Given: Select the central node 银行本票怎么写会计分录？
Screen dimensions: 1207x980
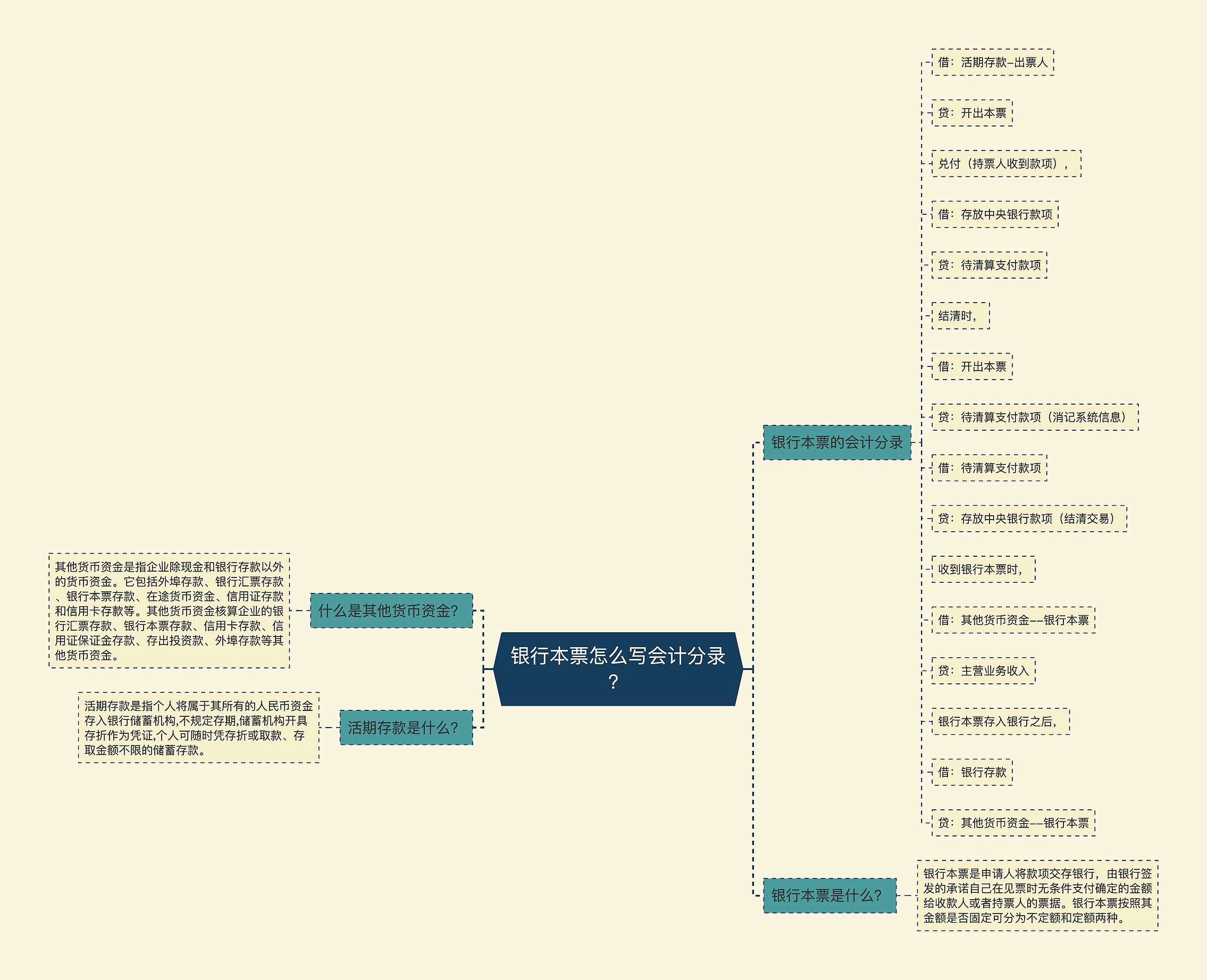Looking at the screenshot, I should click(618, 669).
